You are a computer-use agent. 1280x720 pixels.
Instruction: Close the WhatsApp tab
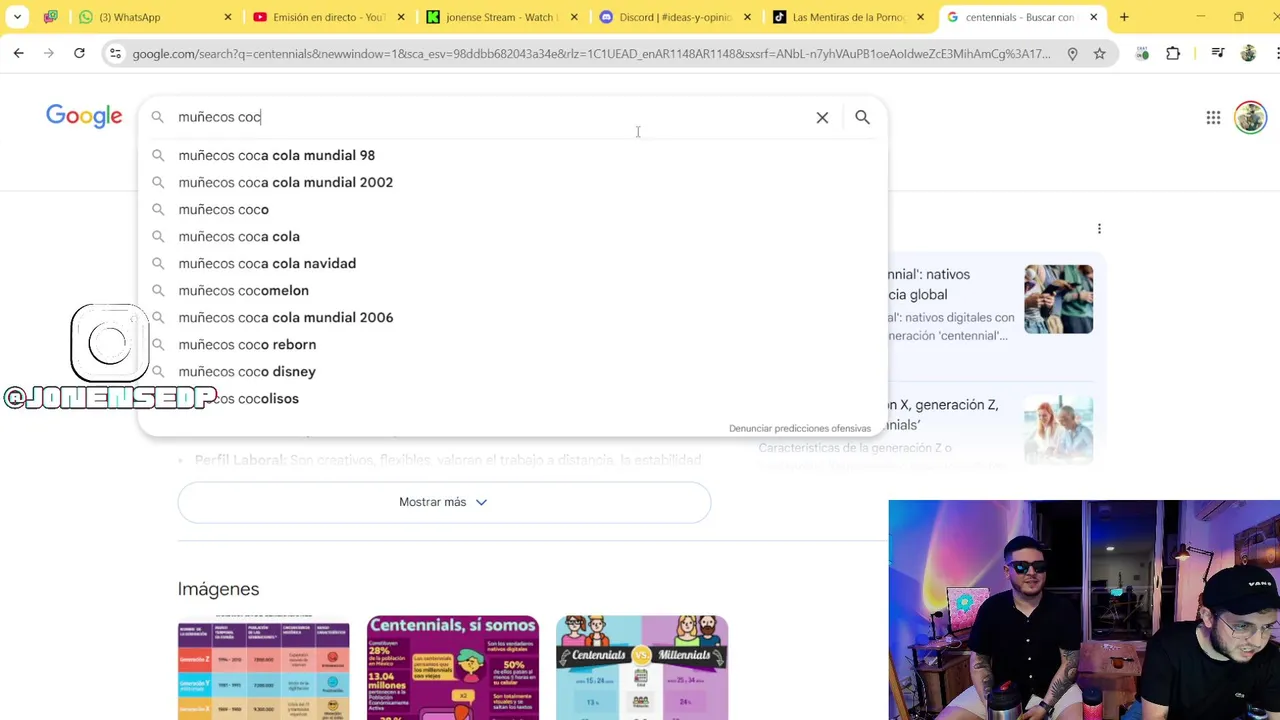[228, 17]
